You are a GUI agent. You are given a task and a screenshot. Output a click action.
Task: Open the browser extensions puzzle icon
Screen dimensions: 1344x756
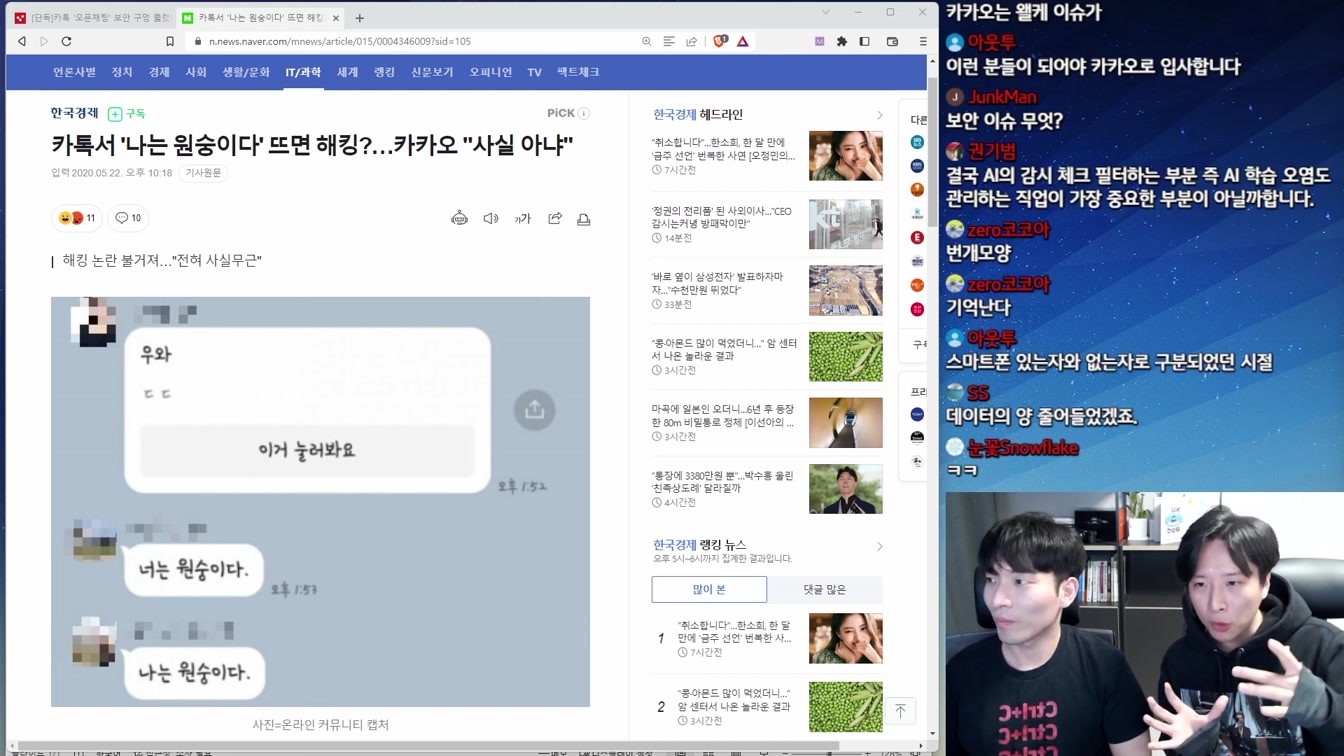[842, 42]
